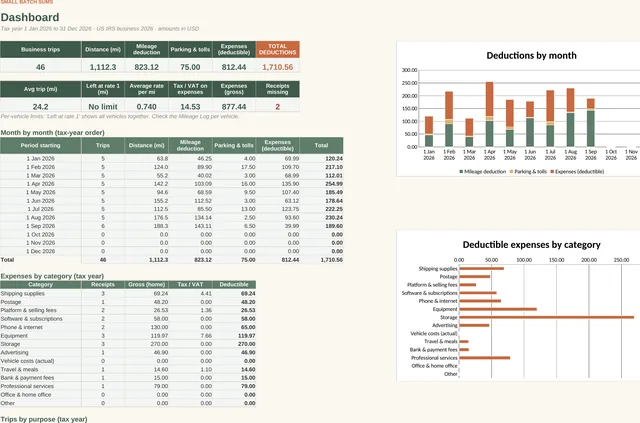
Task: Select the 'Deductions by month' chart title
Action: point(531,56)
